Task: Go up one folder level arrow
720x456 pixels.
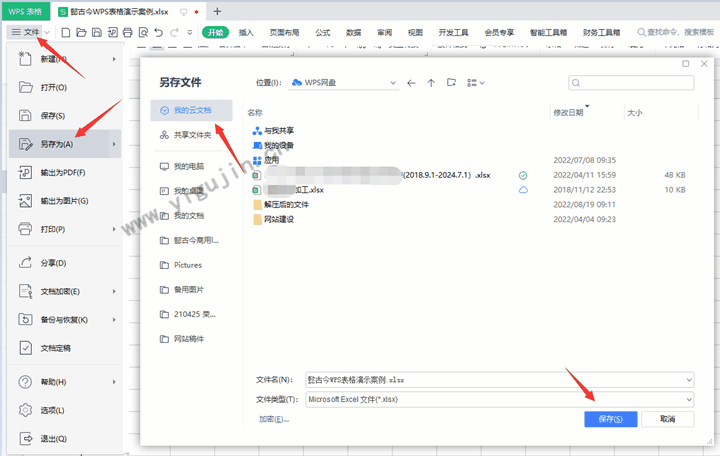Action: 431,83
